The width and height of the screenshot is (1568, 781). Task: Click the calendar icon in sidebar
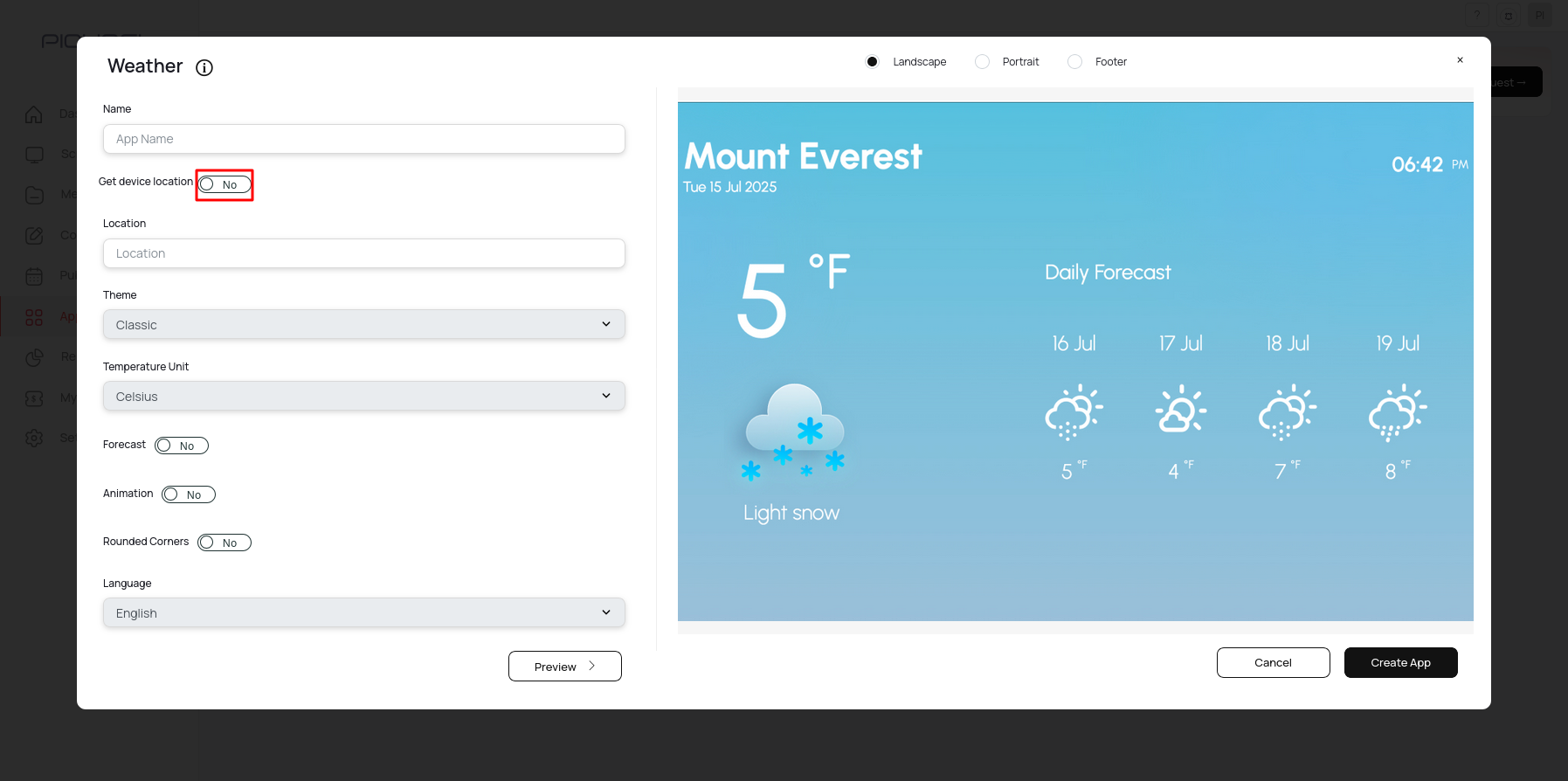tap(34, 277)
